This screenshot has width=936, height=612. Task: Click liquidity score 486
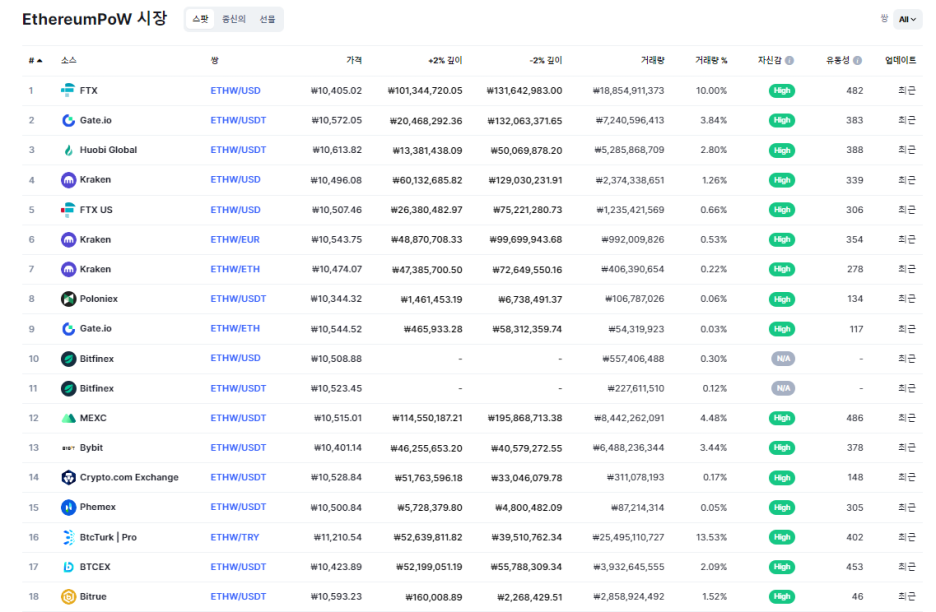click(855, 418)
